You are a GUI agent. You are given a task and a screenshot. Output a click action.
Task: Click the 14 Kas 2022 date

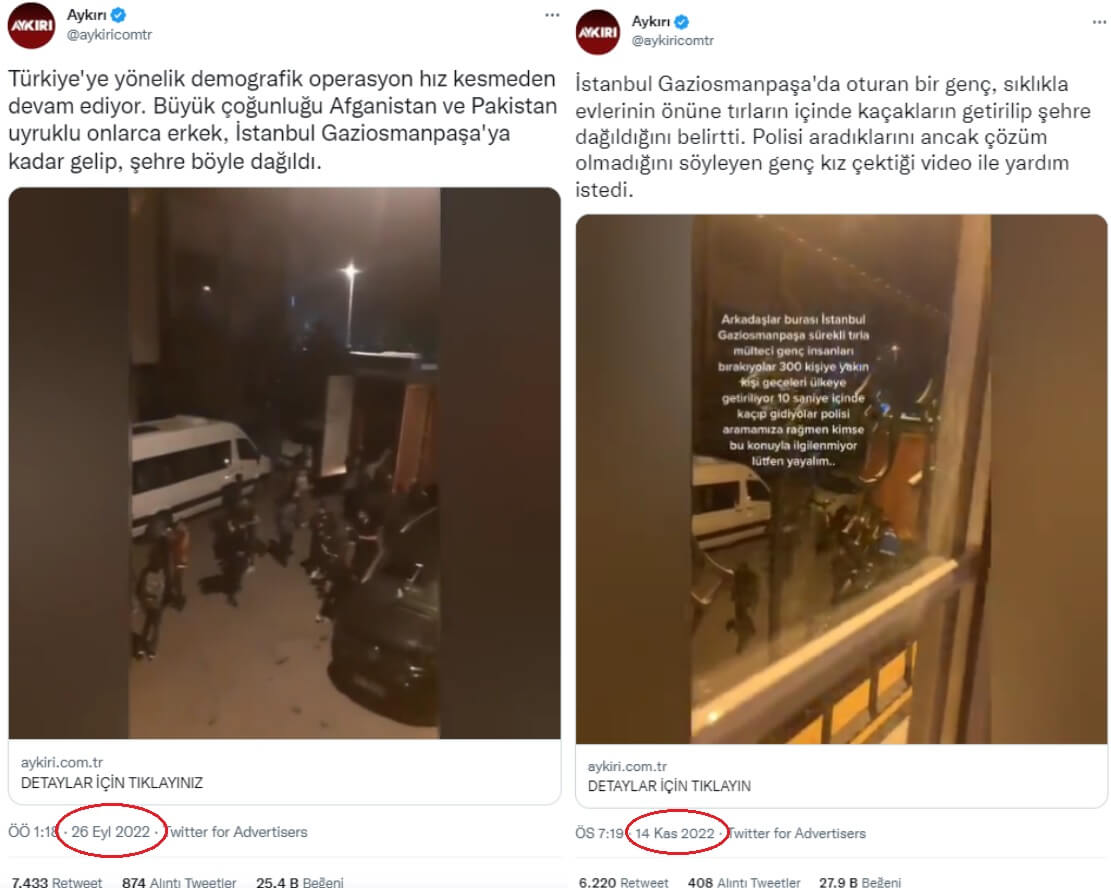point(676,833)
